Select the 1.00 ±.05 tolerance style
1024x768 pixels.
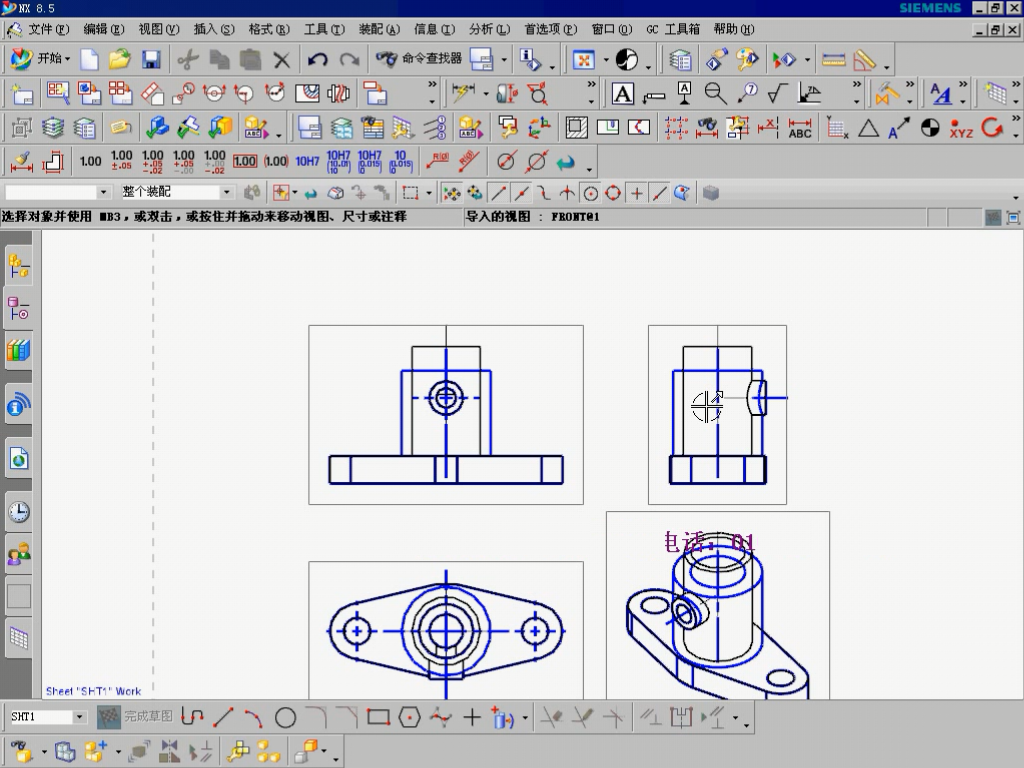(x=121, y=161)
